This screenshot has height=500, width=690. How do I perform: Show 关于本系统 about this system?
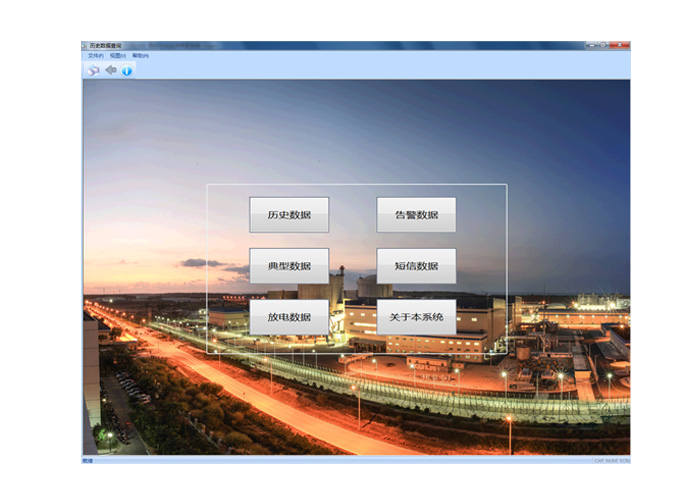pyautogui.click(x=416, y=318)
